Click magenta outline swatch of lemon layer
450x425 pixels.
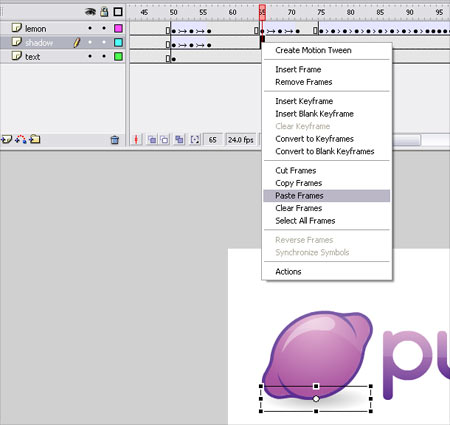pos(118,28)
